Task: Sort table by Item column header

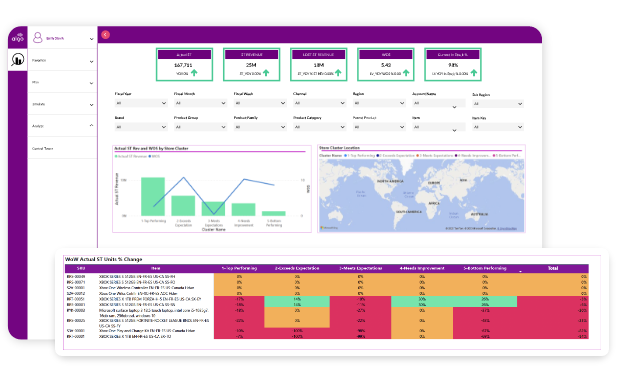Action: point(155,268)
